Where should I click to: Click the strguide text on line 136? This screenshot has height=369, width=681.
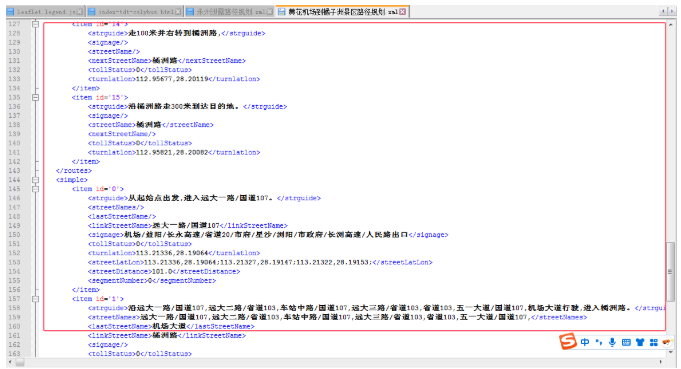[x=184, y=106]
